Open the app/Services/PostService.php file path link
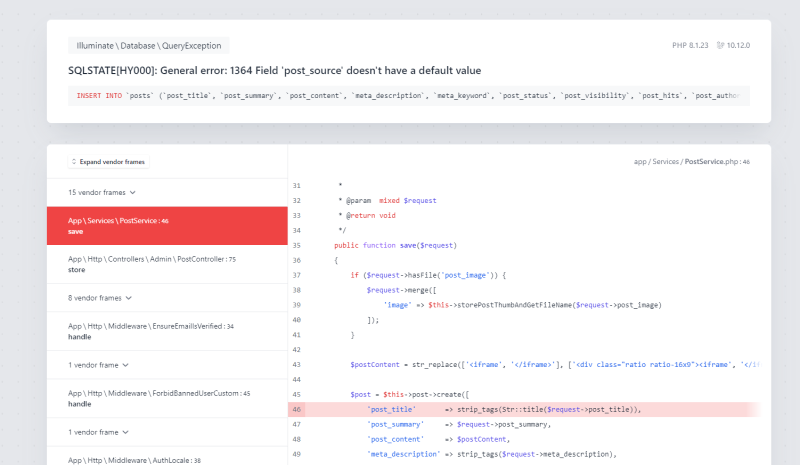 click(691, 161)
